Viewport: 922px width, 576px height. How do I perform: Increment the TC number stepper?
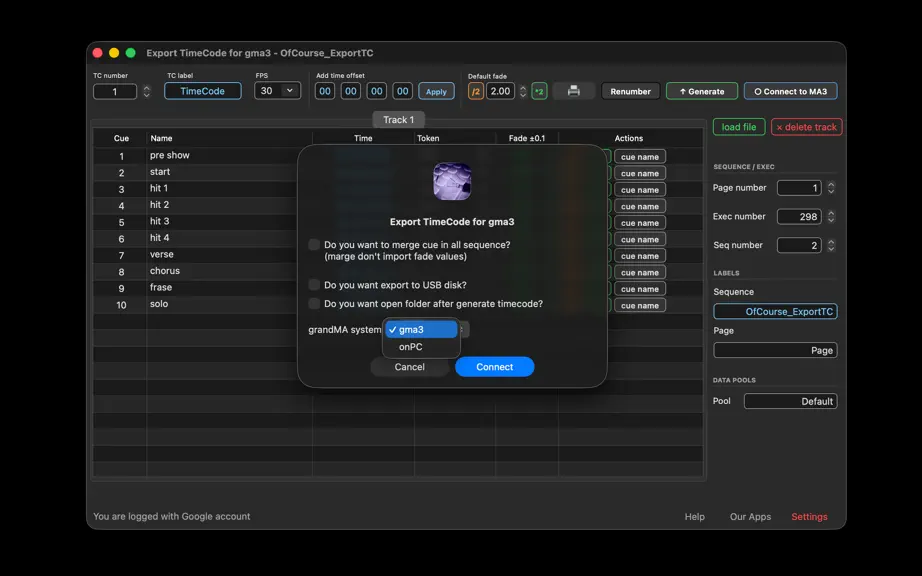(x=146, y=88)
